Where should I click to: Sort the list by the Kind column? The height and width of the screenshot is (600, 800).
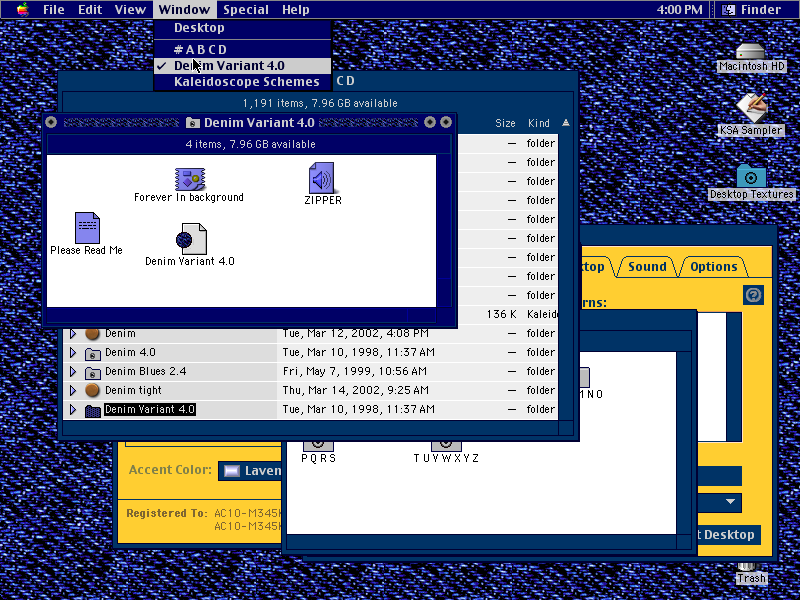tap(539, 123)
